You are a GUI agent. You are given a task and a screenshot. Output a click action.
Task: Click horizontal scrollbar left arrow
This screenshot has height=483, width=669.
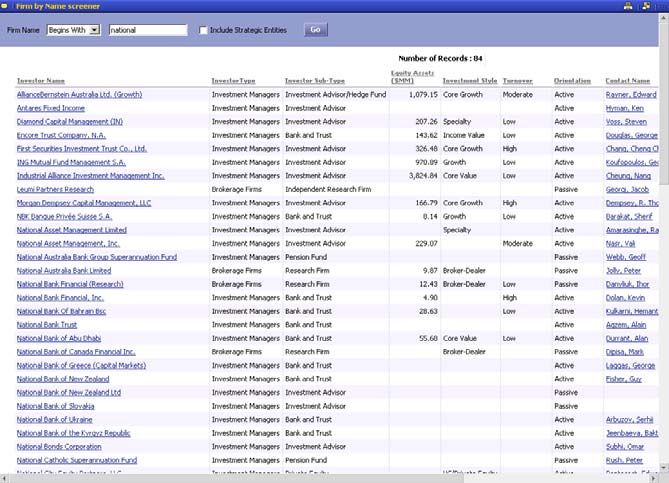(x=4, y=478)
